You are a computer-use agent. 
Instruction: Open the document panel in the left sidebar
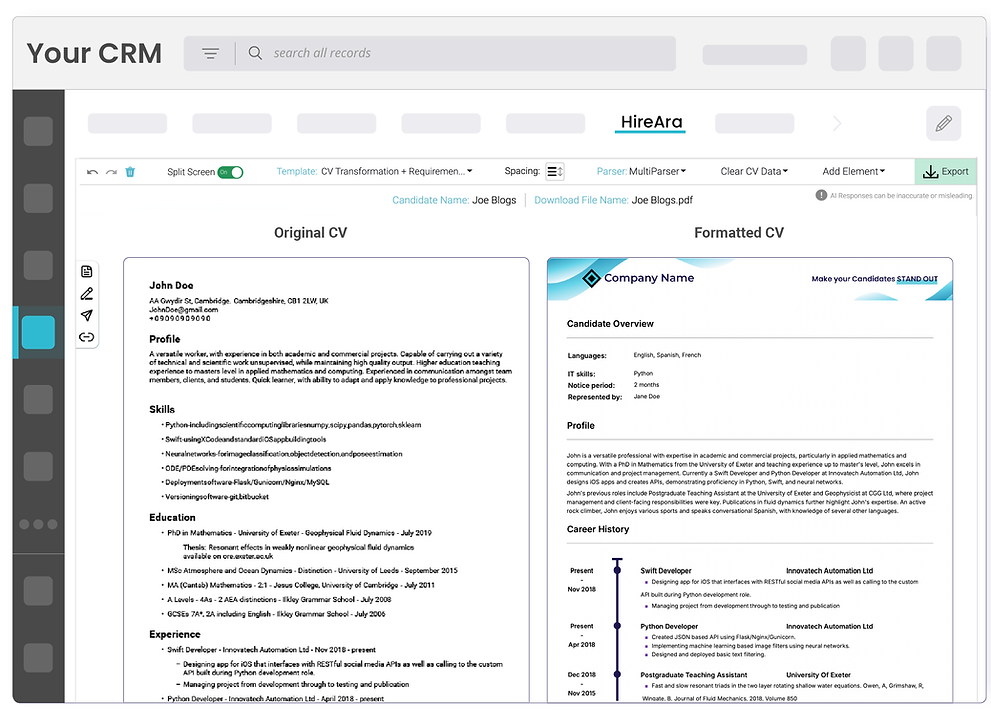(86, 270)
